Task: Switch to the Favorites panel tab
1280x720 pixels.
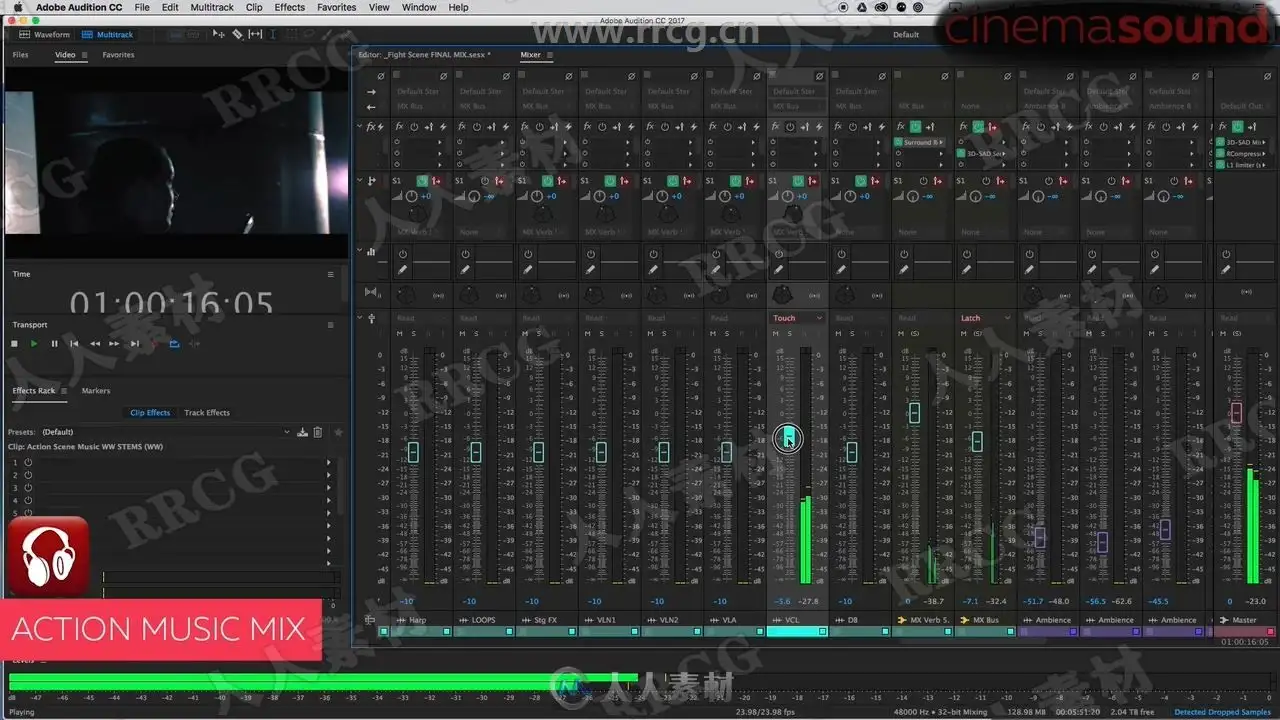Action: [x=118, y=55]
